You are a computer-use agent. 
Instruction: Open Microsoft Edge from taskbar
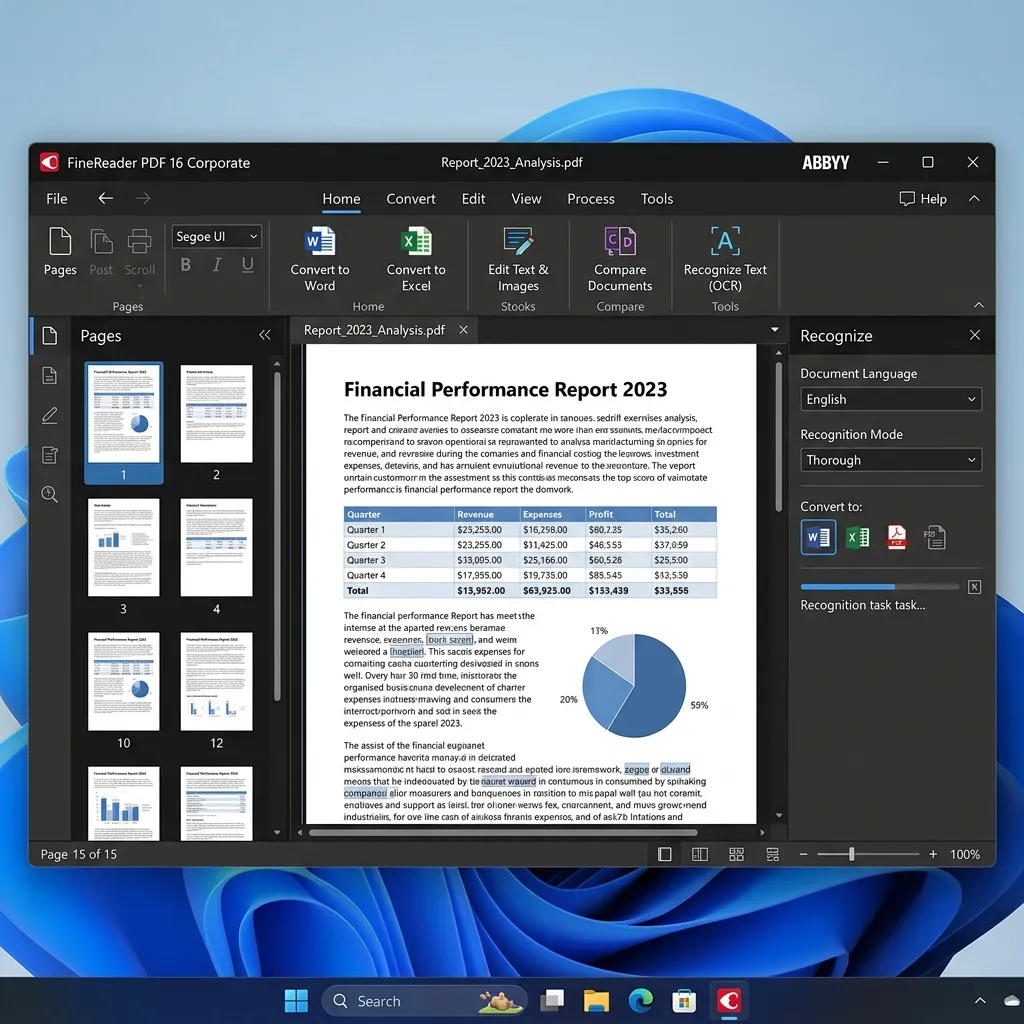(641, 1000)
